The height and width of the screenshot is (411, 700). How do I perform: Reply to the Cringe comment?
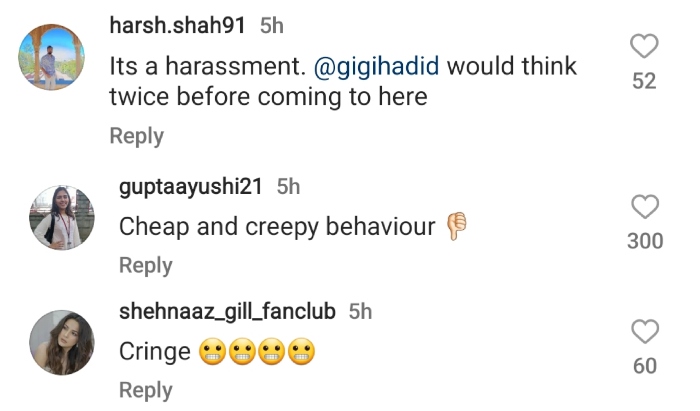146,390
